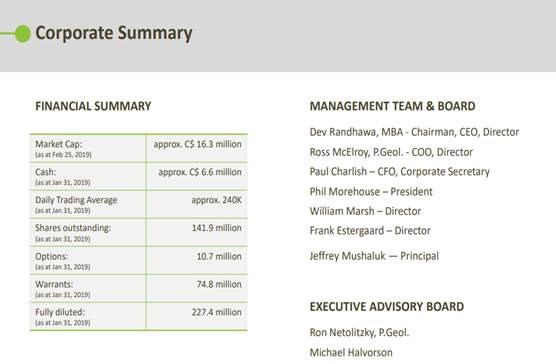This screenshot has height=364, width=556.
Task: Select the Ron Netolitzky, P.Geol. entry
Action: (x=359, y=332)
